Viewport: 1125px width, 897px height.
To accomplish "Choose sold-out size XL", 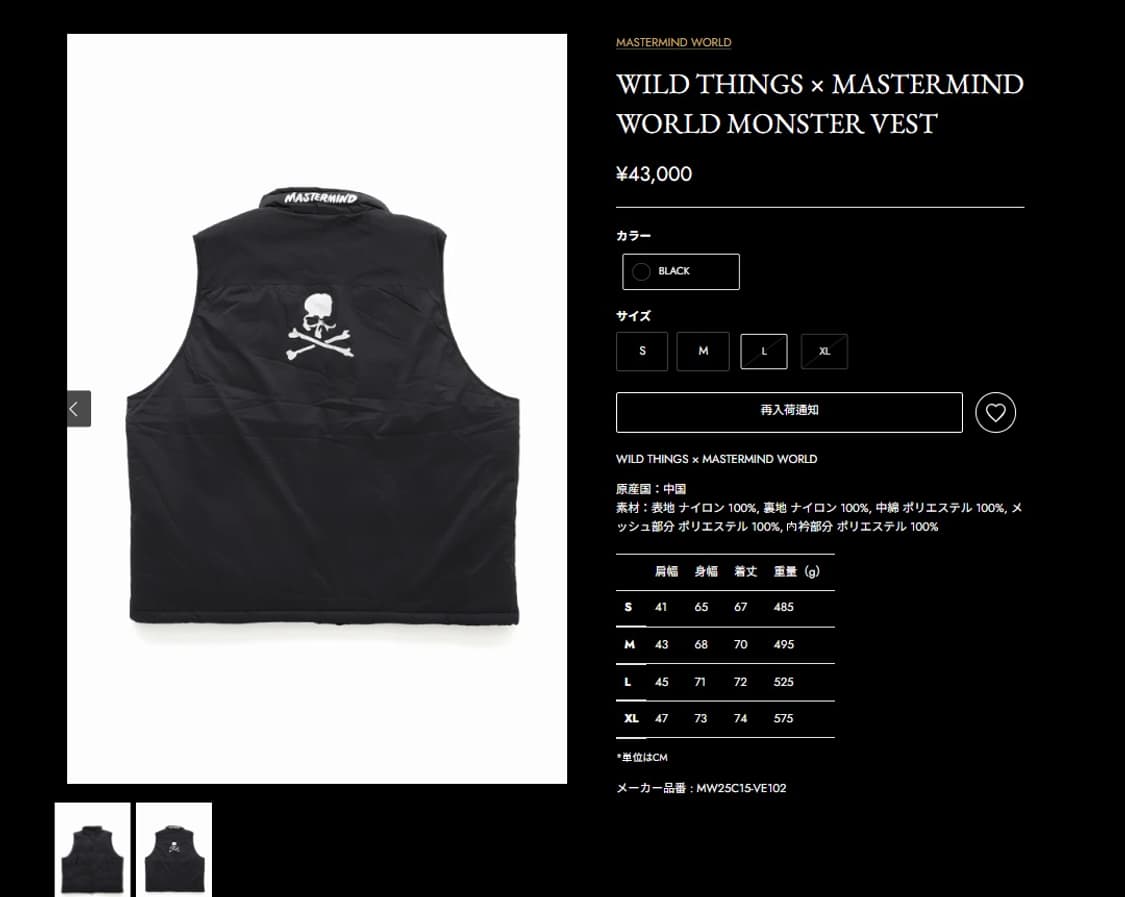I will pos(824,352).
